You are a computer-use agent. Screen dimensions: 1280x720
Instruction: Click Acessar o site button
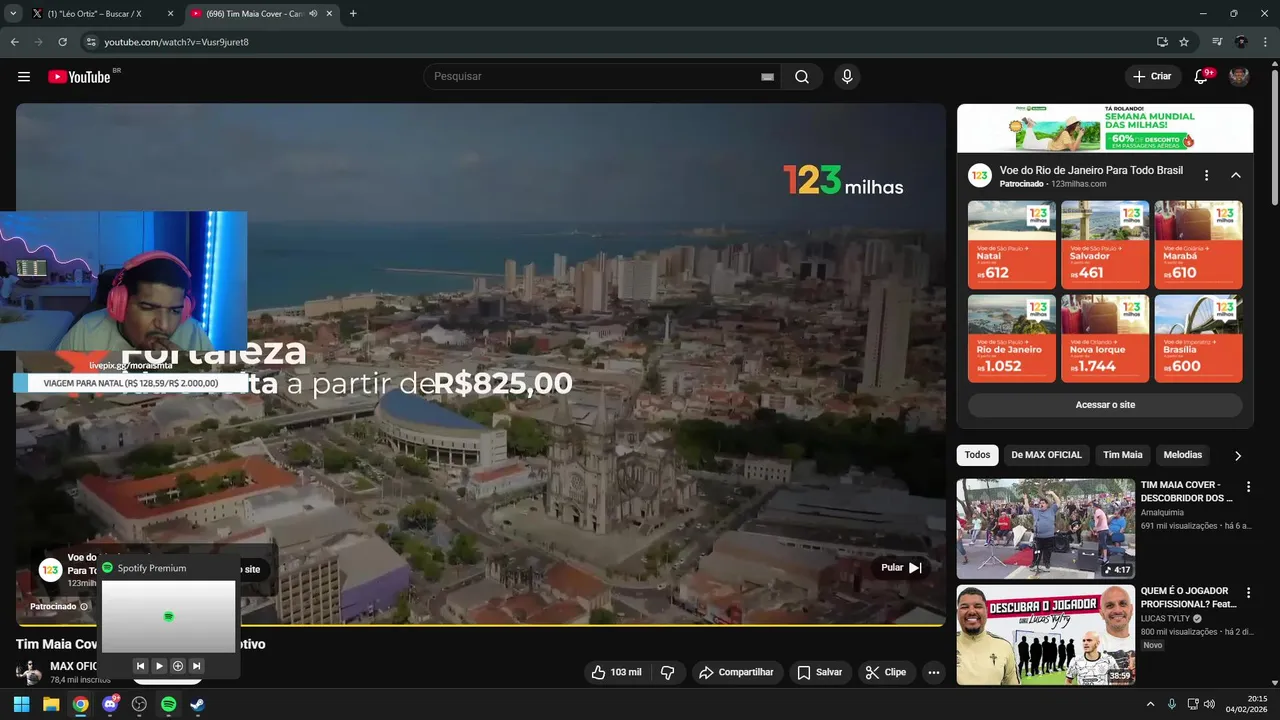[1105, 405]
